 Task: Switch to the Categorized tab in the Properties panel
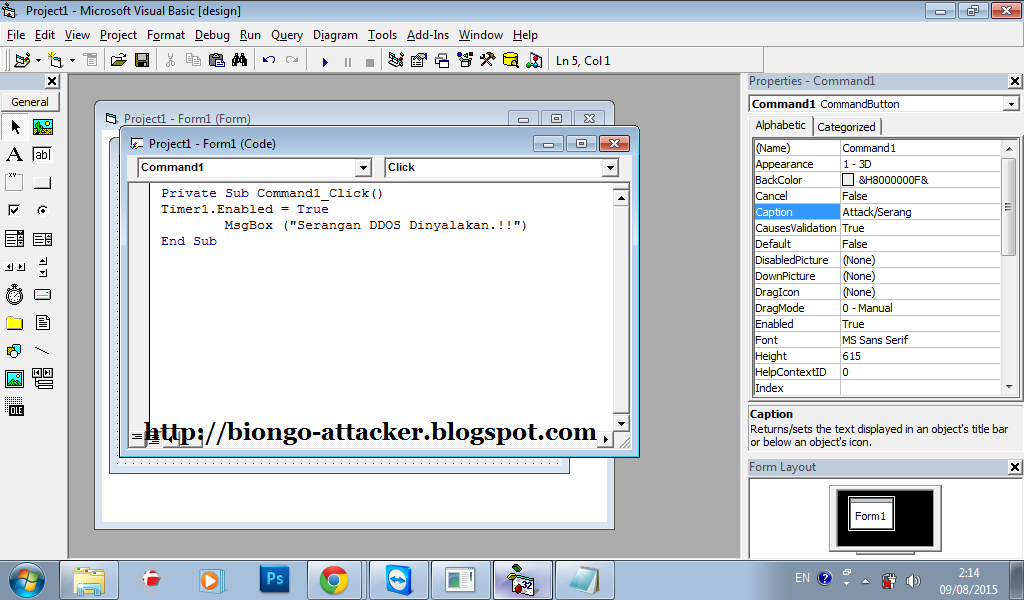click(x=846, y=127)
